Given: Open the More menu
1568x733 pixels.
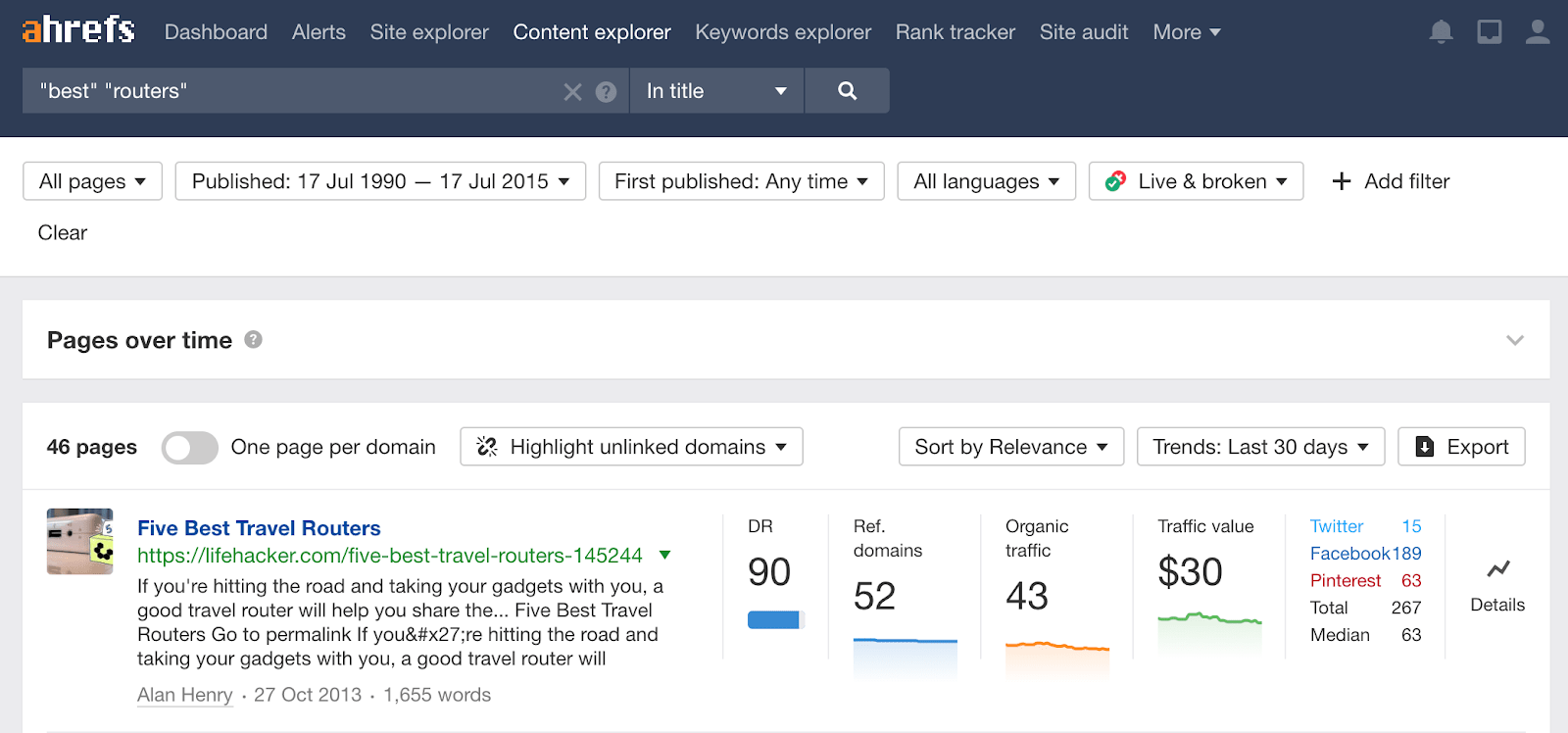Looking at the screenshot, I should coord(1187,32).
